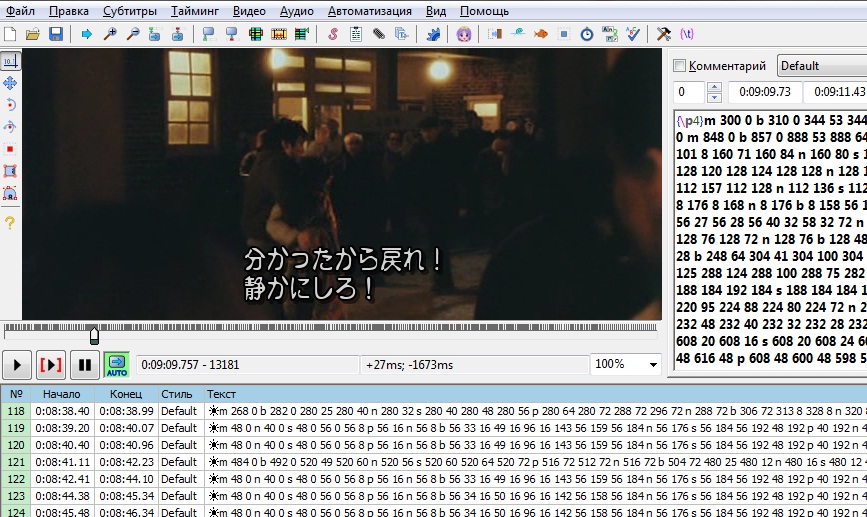This screenshot has height=517, width=867.
Task: Open the Файл menu
Action: [20, 11]
